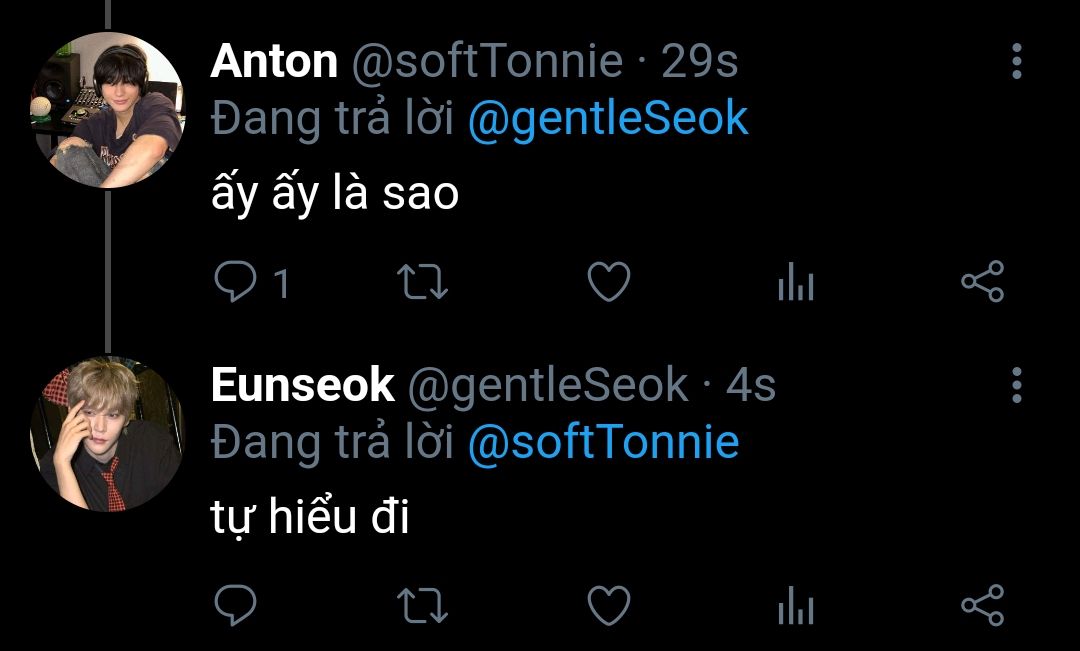Open more options for Eunseok's tweet
1080x651 pixels.
pos(1016,385)
